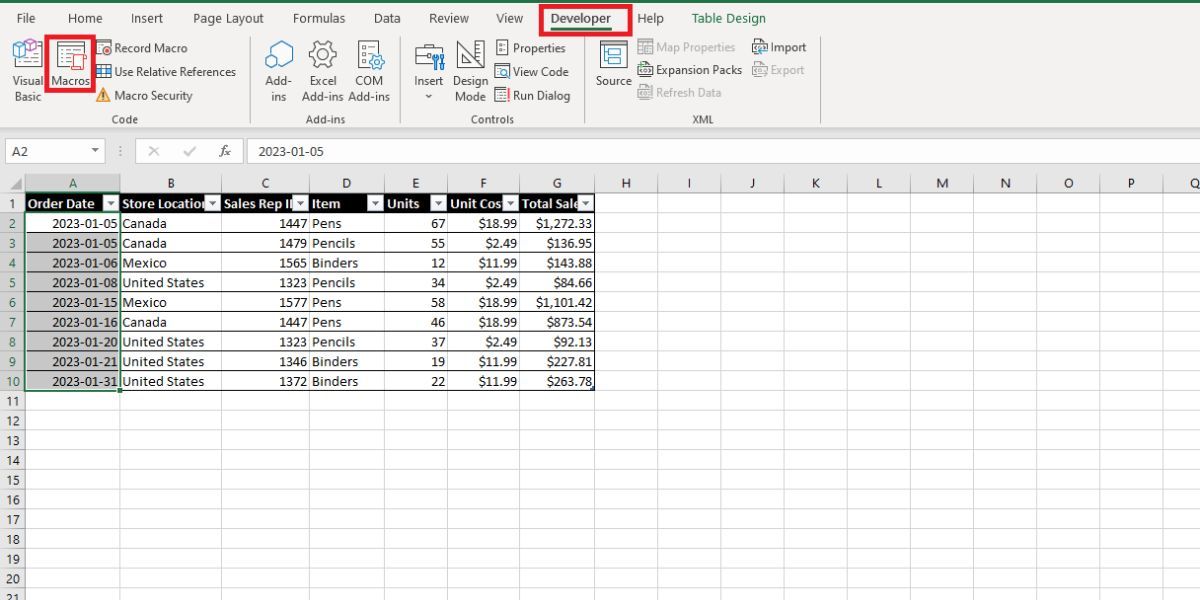The height and width of the screenshot is (600, 1200).
Task: Click inside the Name Box
Action: [48, 151]
